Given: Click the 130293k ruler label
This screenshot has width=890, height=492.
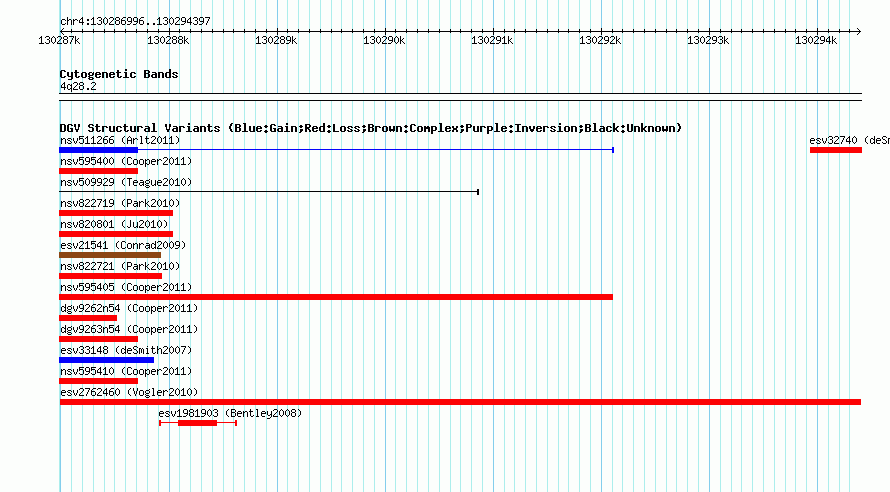Looking at the screenshot, I should tap(708, 40).
